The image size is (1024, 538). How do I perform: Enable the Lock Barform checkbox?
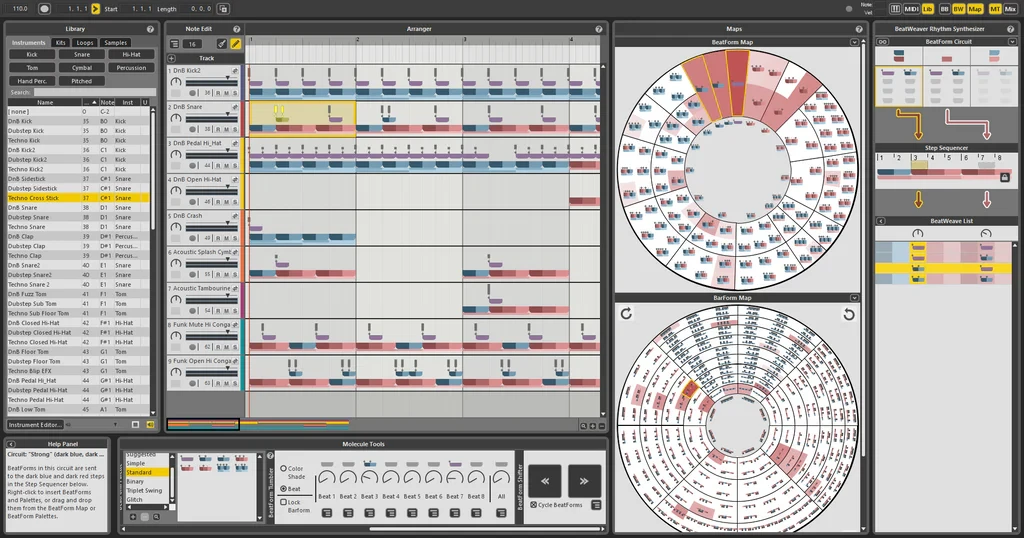(x=283, y=502)
